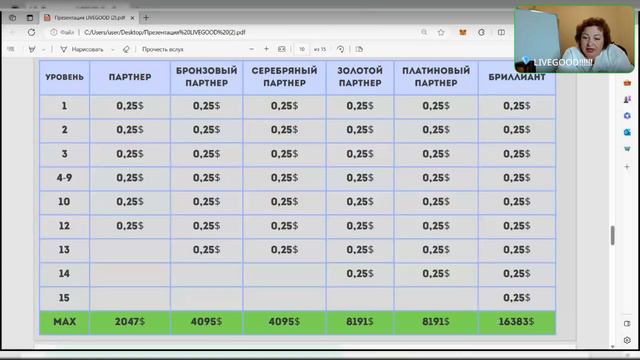Toggle fit to page width icon
Viewport: 640px width, 360px height.
(x=282, y=49)
